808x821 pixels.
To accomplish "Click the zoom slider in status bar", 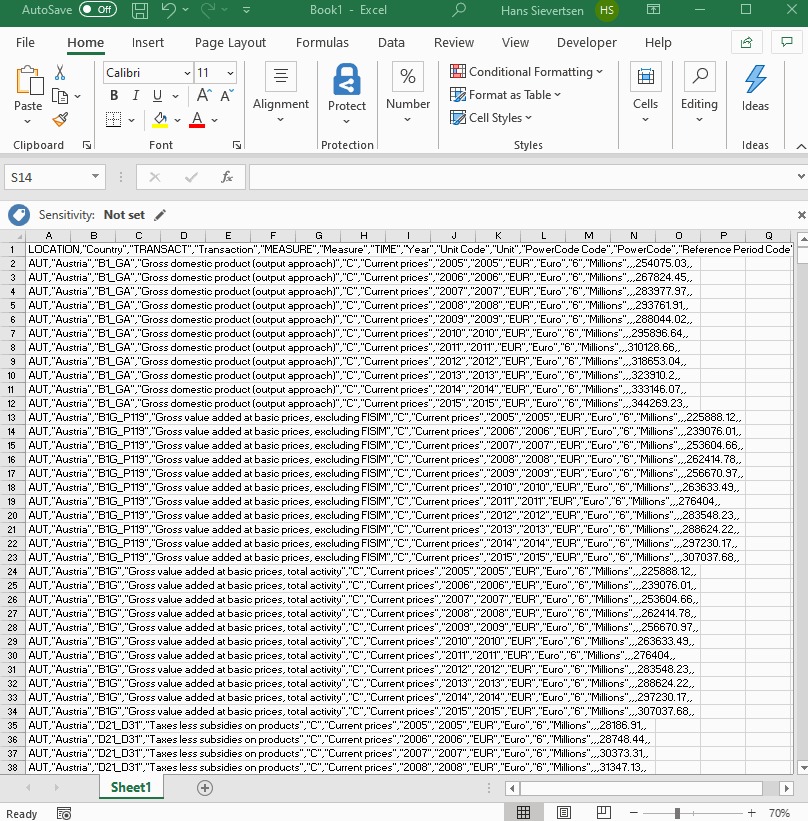I will [x=678, y=813].
